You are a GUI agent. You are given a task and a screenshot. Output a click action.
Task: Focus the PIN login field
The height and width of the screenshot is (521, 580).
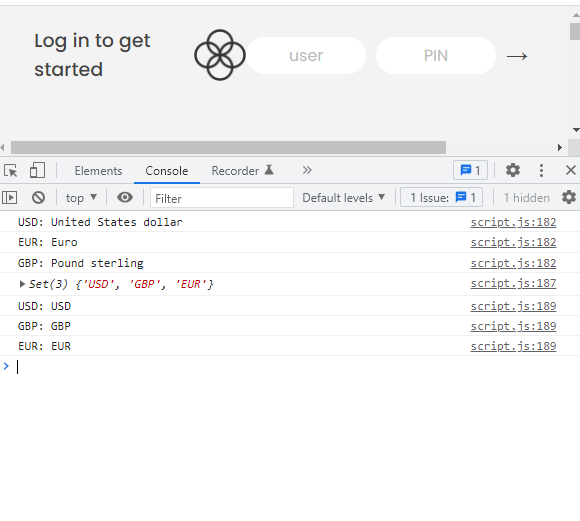coord(436,56)
